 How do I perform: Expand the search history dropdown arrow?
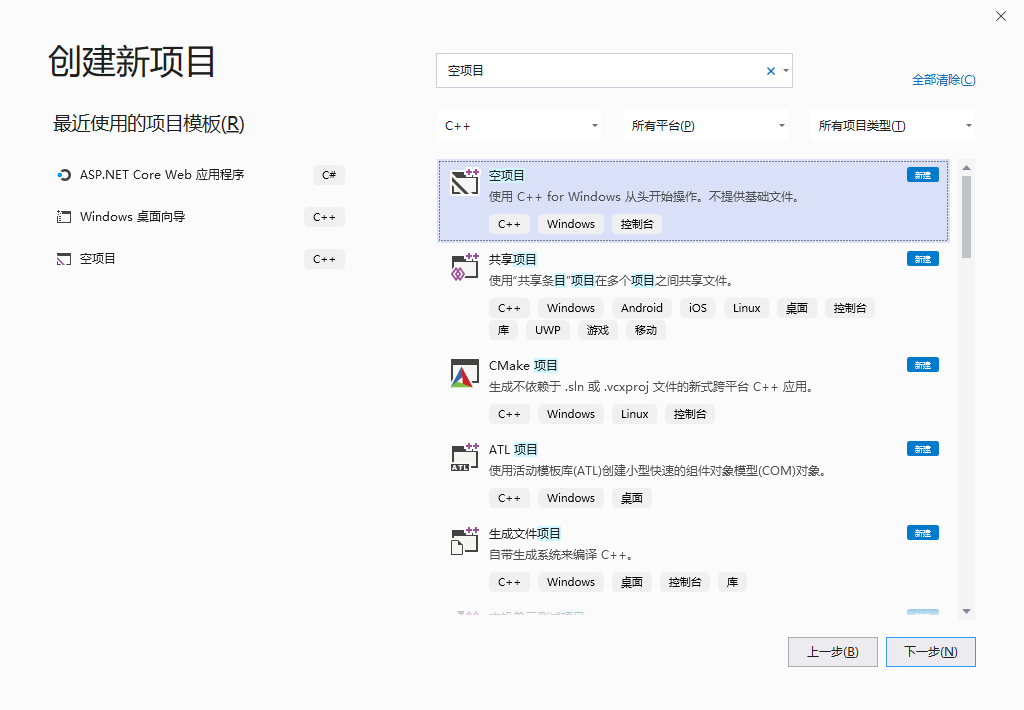tap(786, 71)
